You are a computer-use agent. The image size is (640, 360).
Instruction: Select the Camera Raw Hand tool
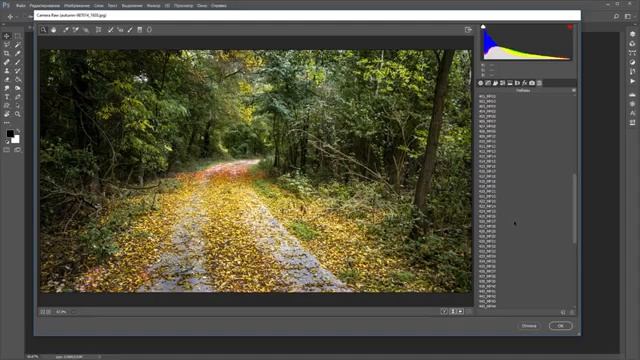pyautogui.click(x=53, y=30)
